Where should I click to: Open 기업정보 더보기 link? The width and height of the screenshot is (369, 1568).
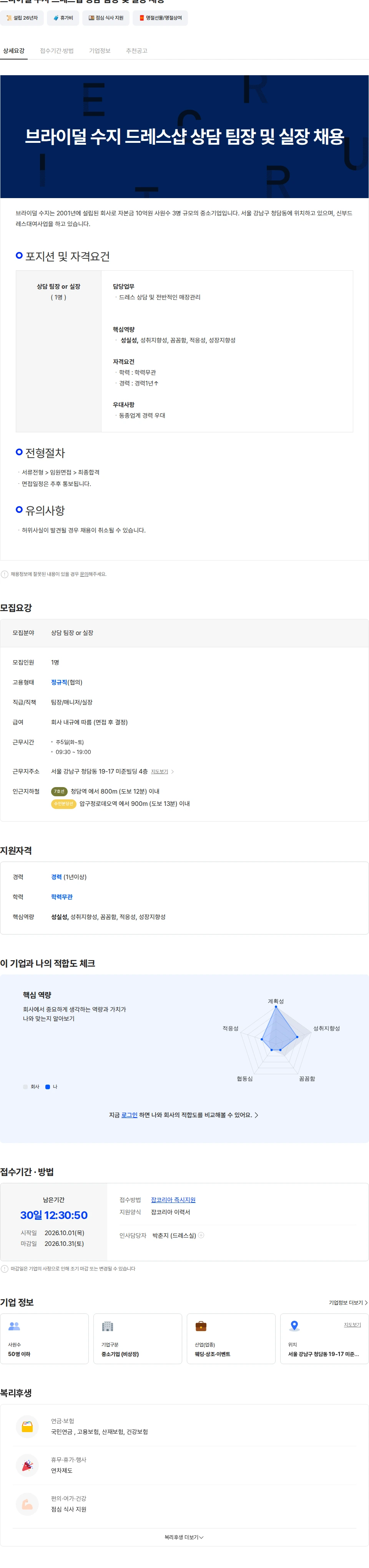(x=348, y=1303)
